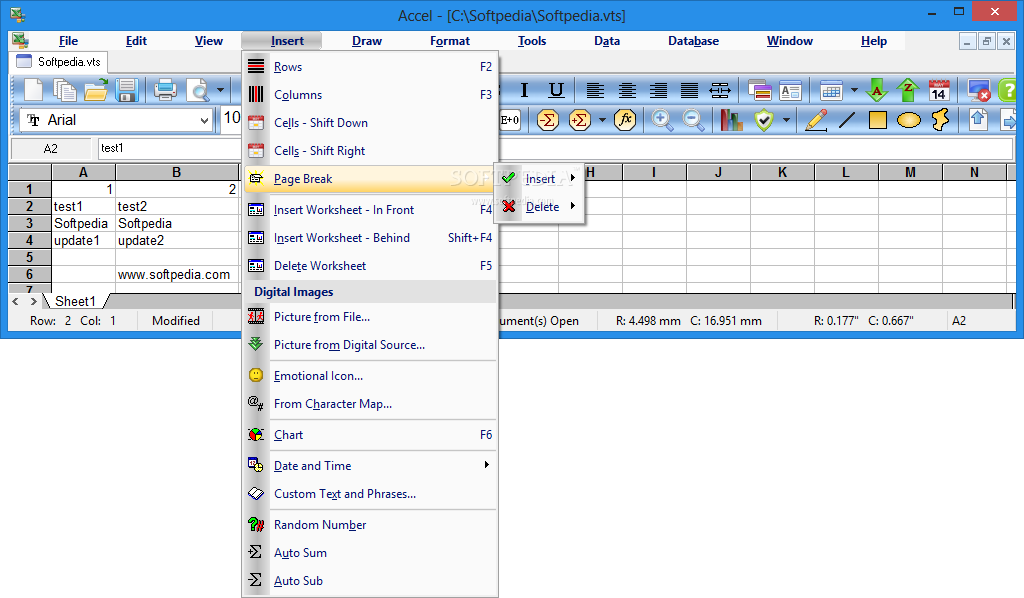
Task: Expand the Print Preview dropdown arrow
Action: pos(220,90)
